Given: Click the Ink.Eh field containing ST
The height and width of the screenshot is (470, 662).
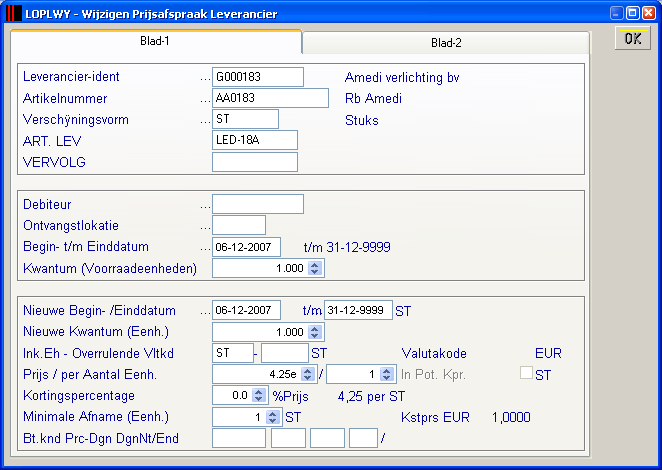Looking at the screenshot, I should 233,353.
